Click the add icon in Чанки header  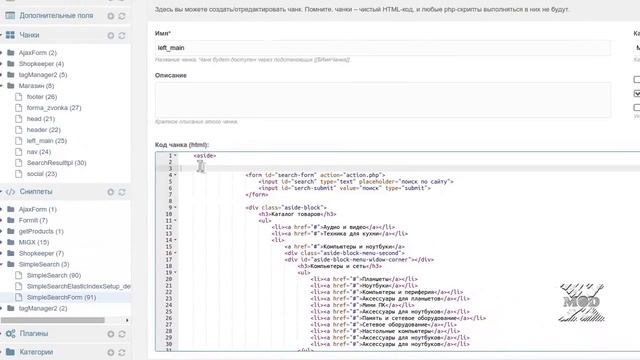(x=111, y=36)
